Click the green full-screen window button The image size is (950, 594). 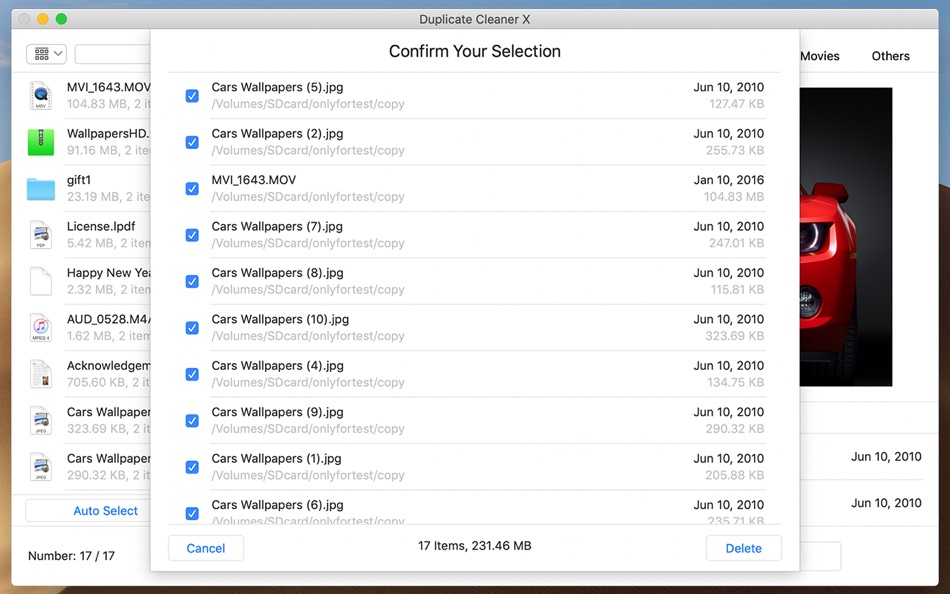[x=61, y=19]
